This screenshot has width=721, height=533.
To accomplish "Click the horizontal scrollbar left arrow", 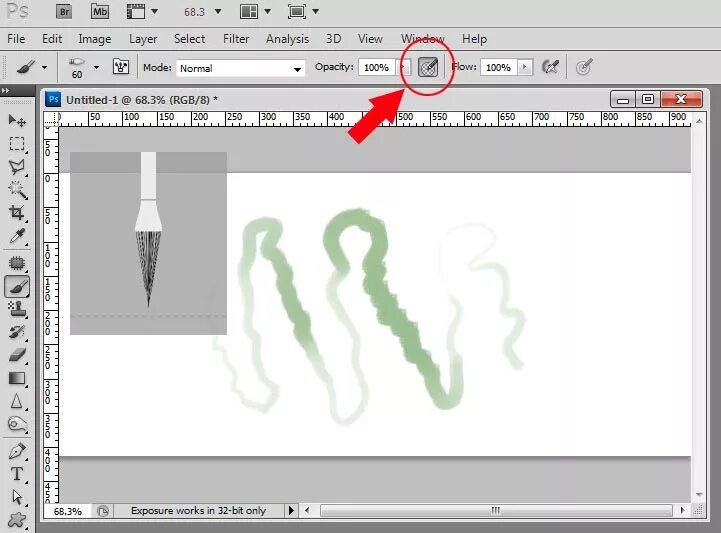I will 308,510.
